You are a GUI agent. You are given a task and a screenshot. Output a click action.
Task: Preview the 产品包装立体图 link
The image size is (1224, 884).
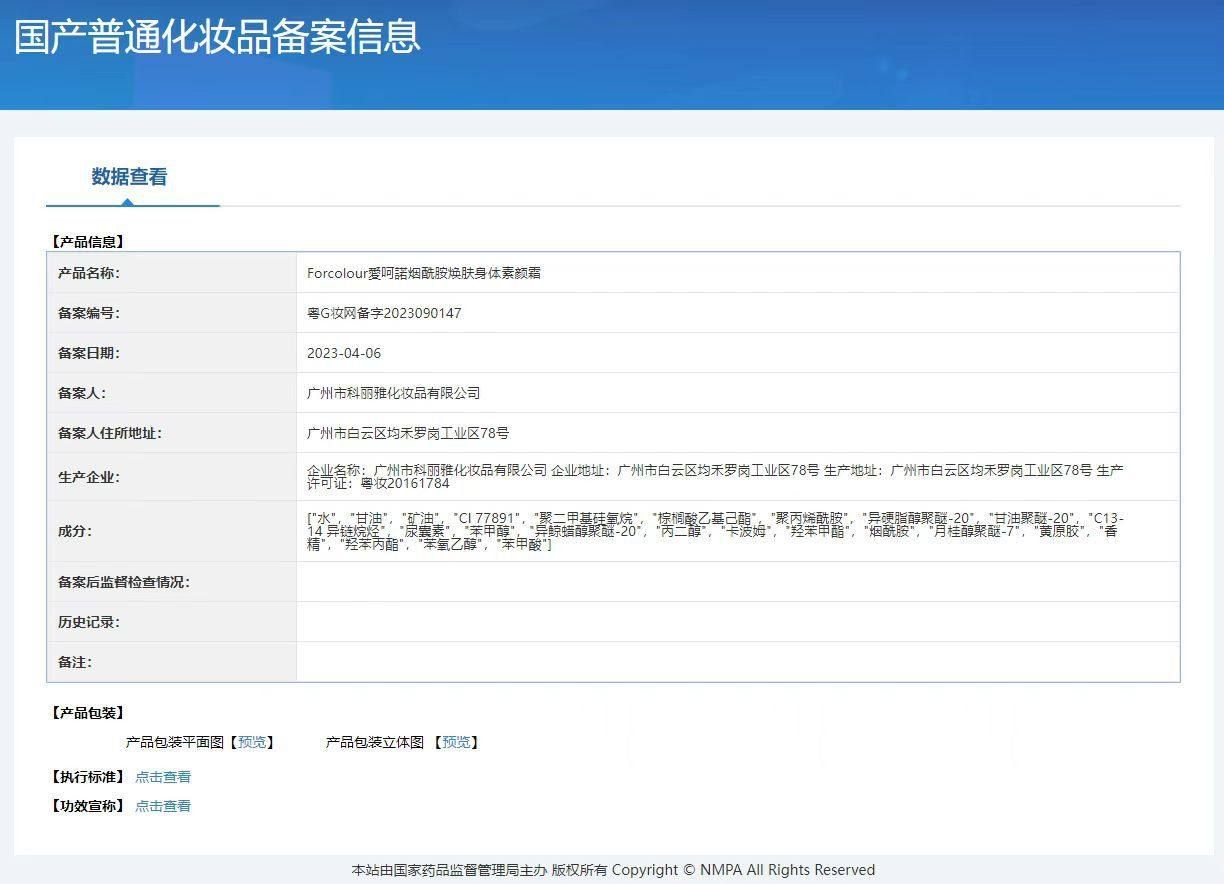tap(456, 742)
